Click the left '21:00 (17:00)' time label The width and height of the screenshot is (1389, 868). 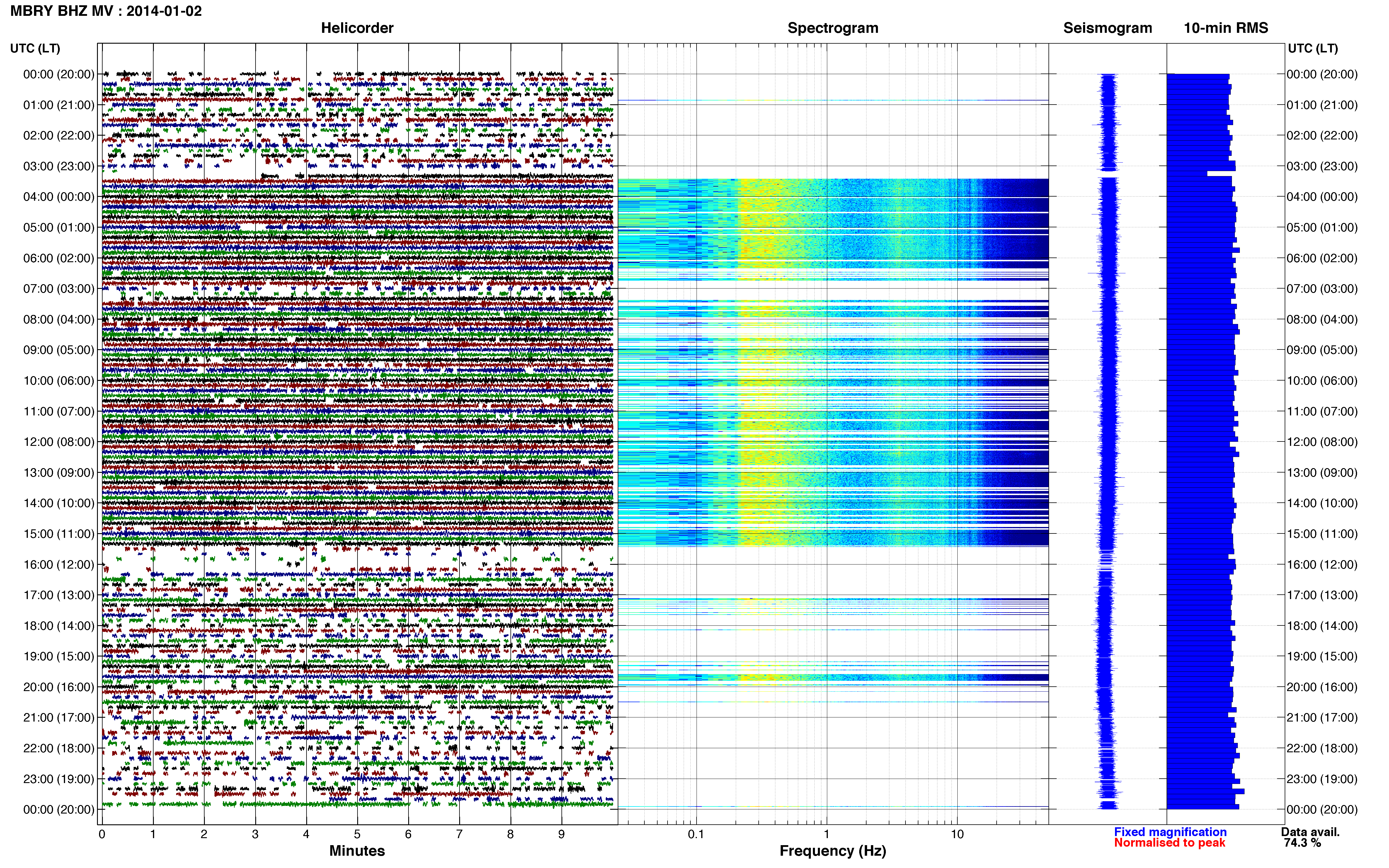click(x=59, y=718)
